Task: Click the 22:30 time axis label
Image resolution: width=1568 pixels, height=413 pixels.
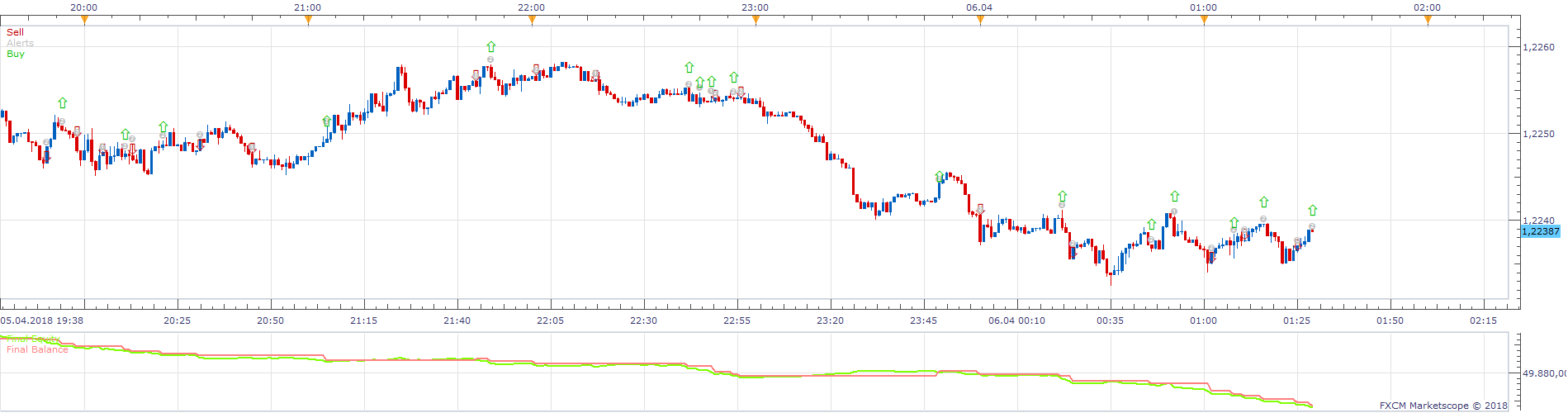Action: pyautogui.click(x=643, y=320)
